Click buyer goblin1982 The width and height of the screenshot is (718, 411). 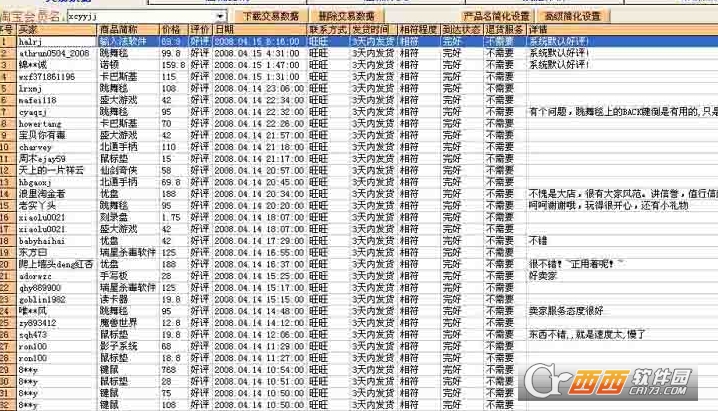click(42, 300)
